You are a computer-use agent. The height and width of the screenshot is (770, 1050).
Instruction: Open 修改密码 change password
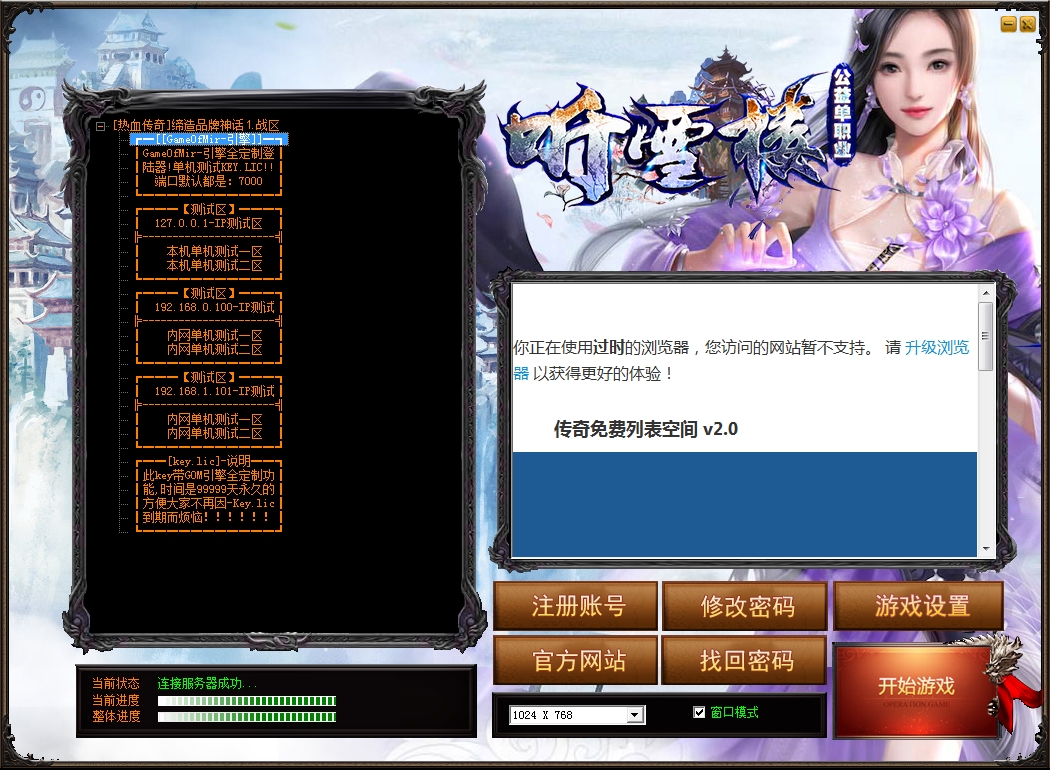tap(745, 606)
